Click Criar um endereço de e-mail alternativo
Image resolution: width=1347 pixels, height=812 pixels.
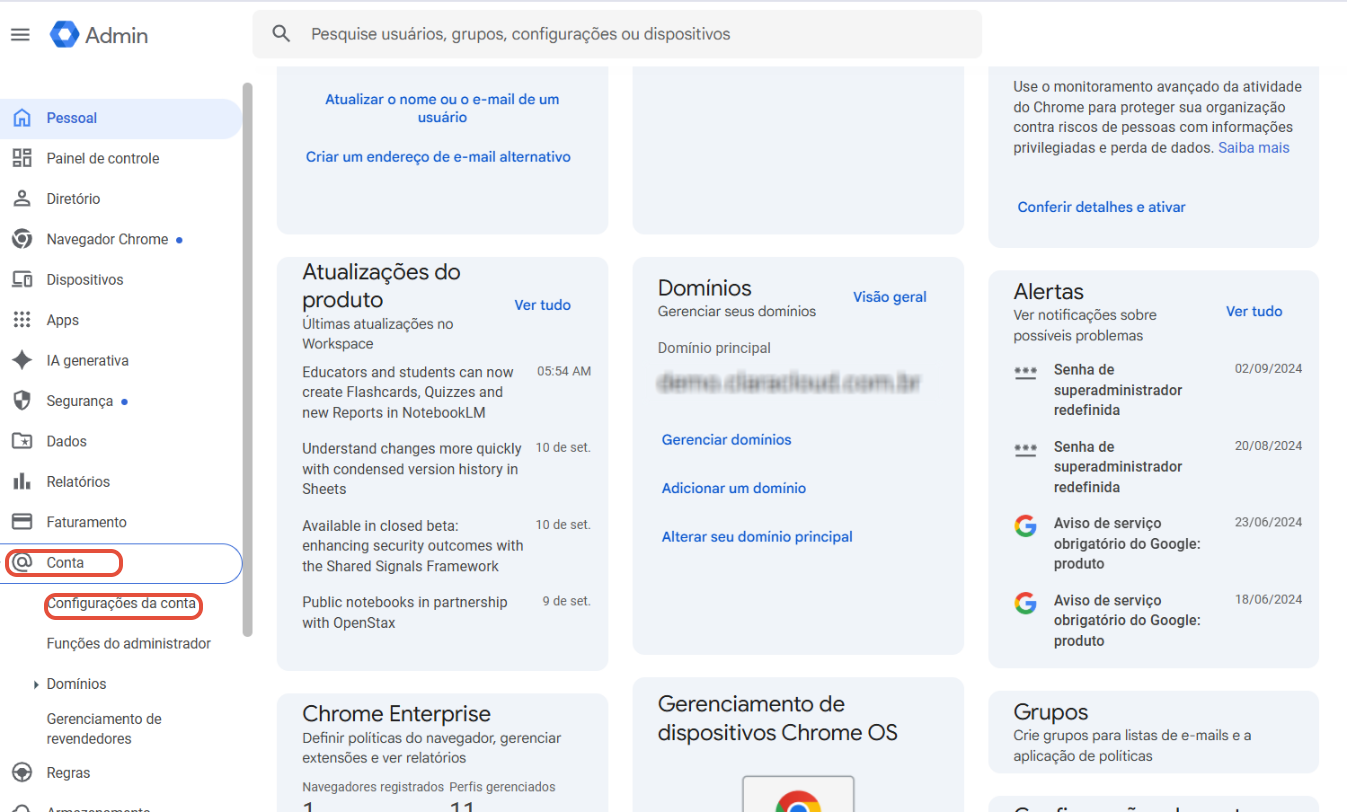pyautogui.click(x=438, y=157)
